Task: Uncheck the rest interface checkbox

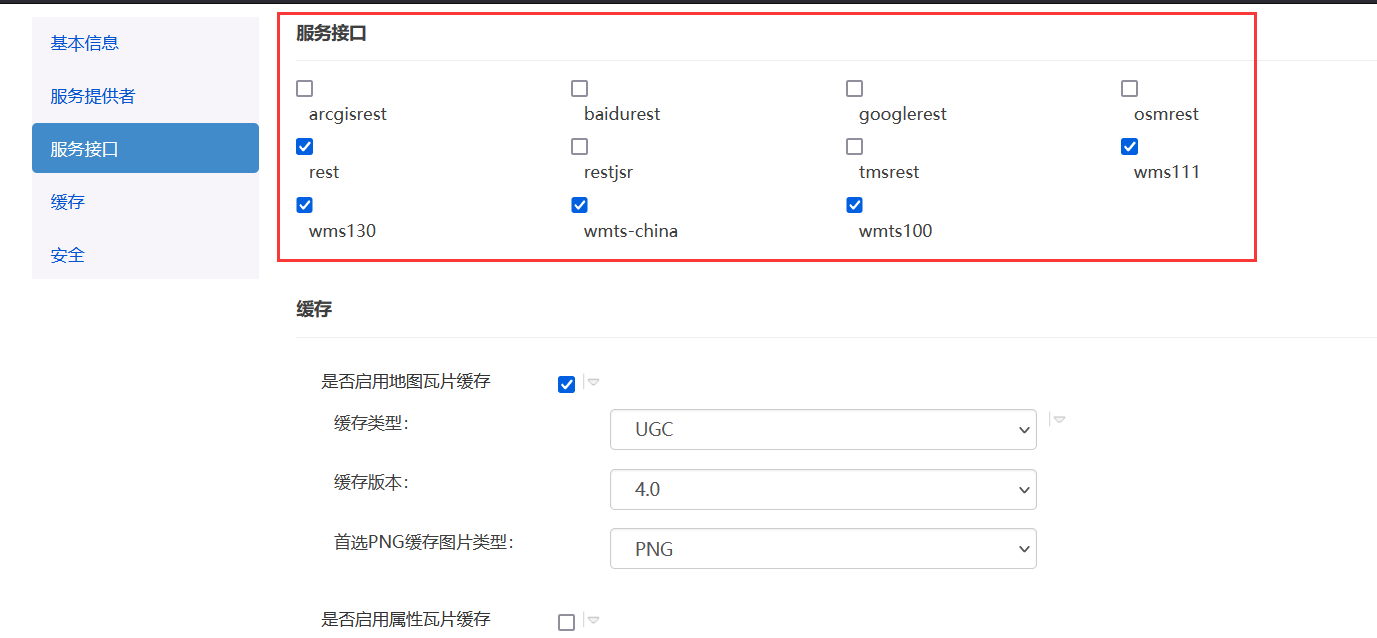Action: tap(305, 147)
